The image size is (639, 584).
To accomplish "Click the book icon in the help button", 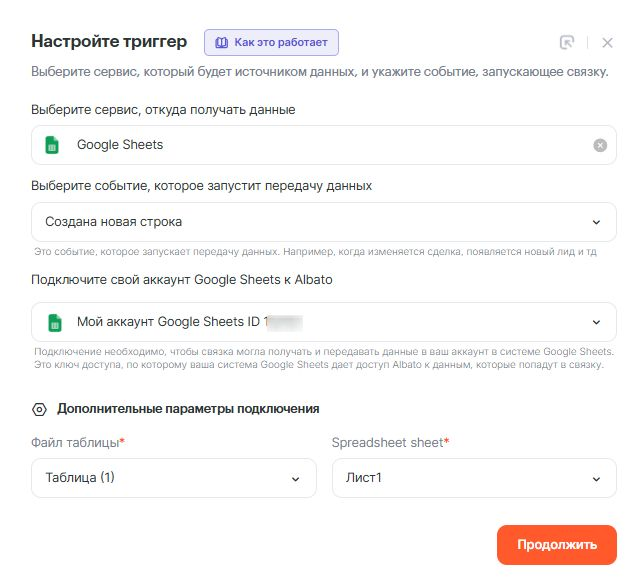I will [x=221, y=42].
